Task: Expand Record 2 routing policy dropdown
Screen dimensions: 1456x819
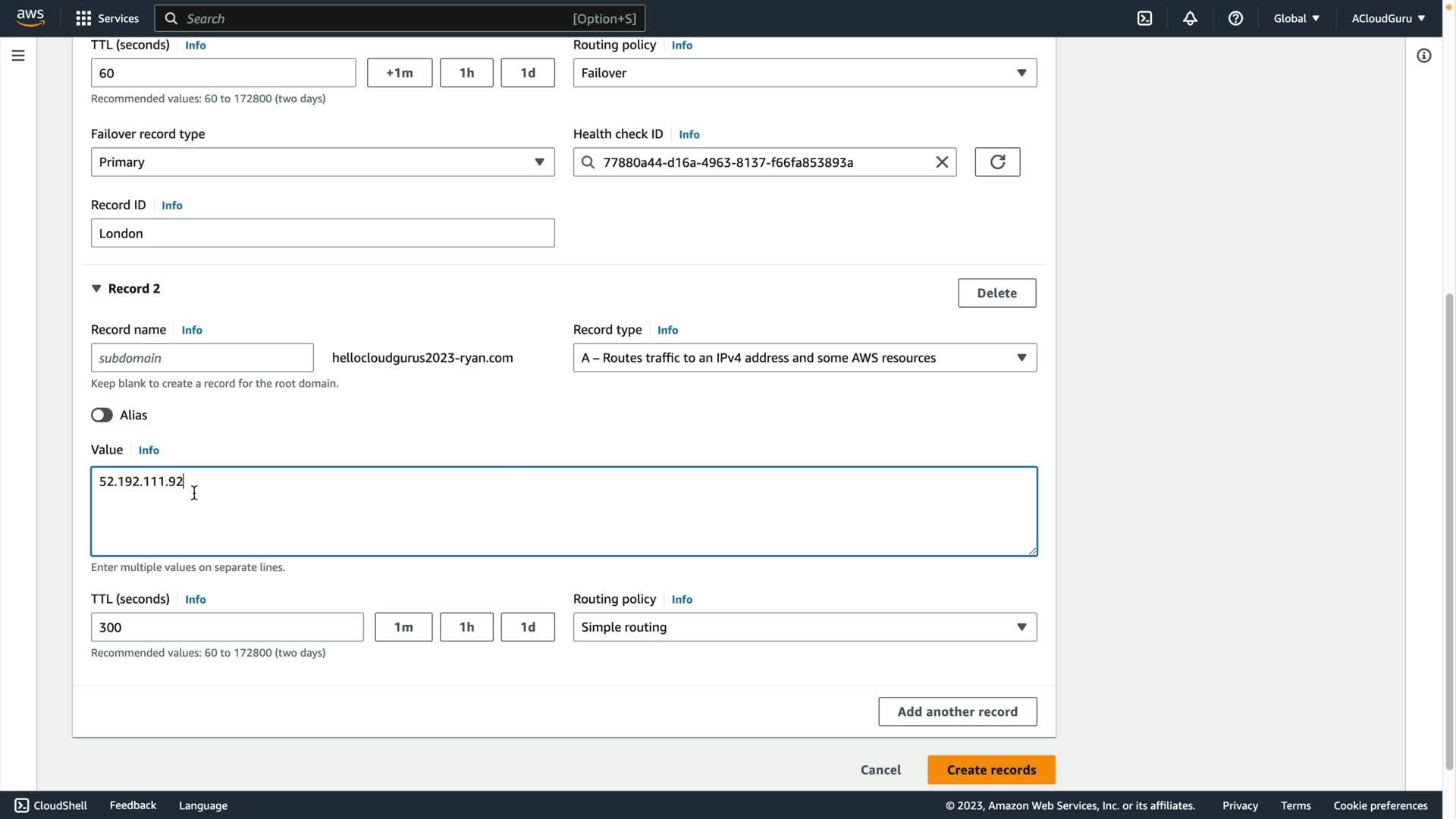Action: 805,627
